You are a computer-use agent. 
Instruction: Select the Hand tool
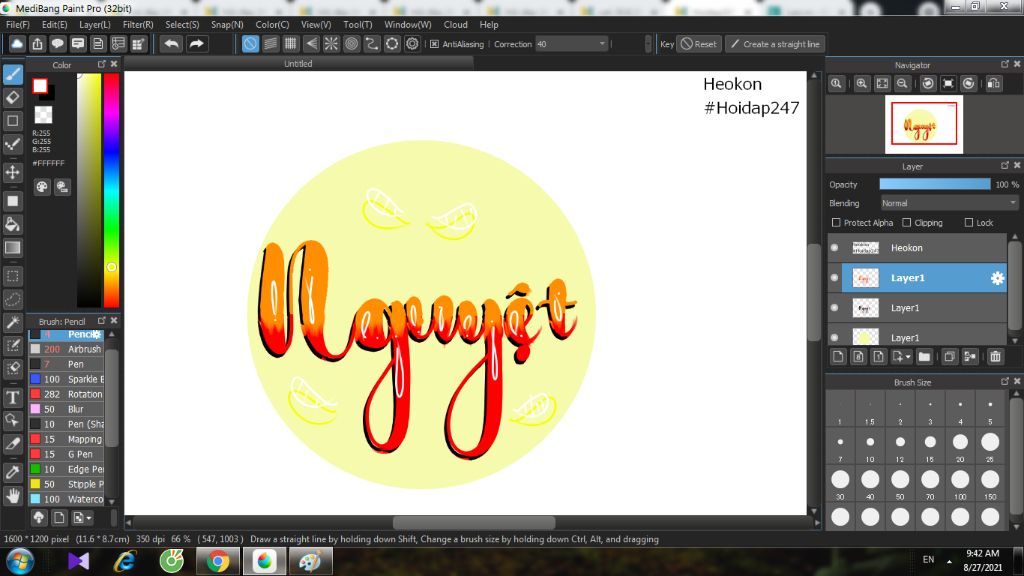[x=12, y=496]
